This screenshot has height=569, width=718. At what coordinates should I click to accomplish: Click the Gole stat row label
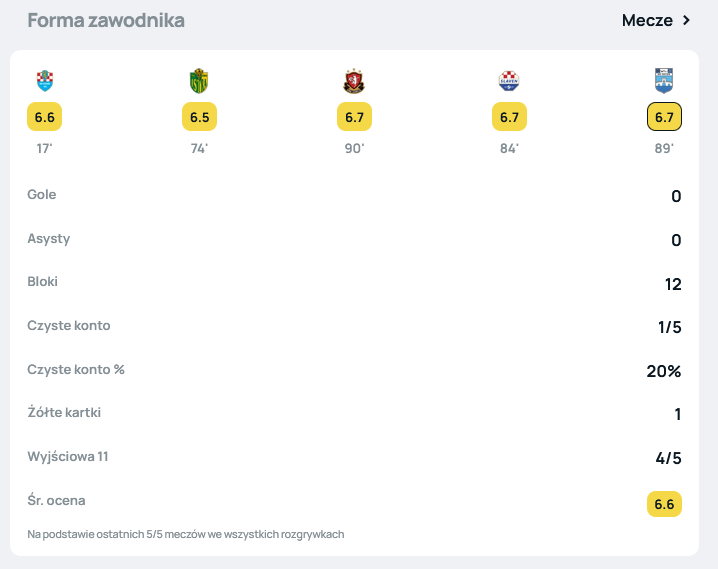pos(42,195)
